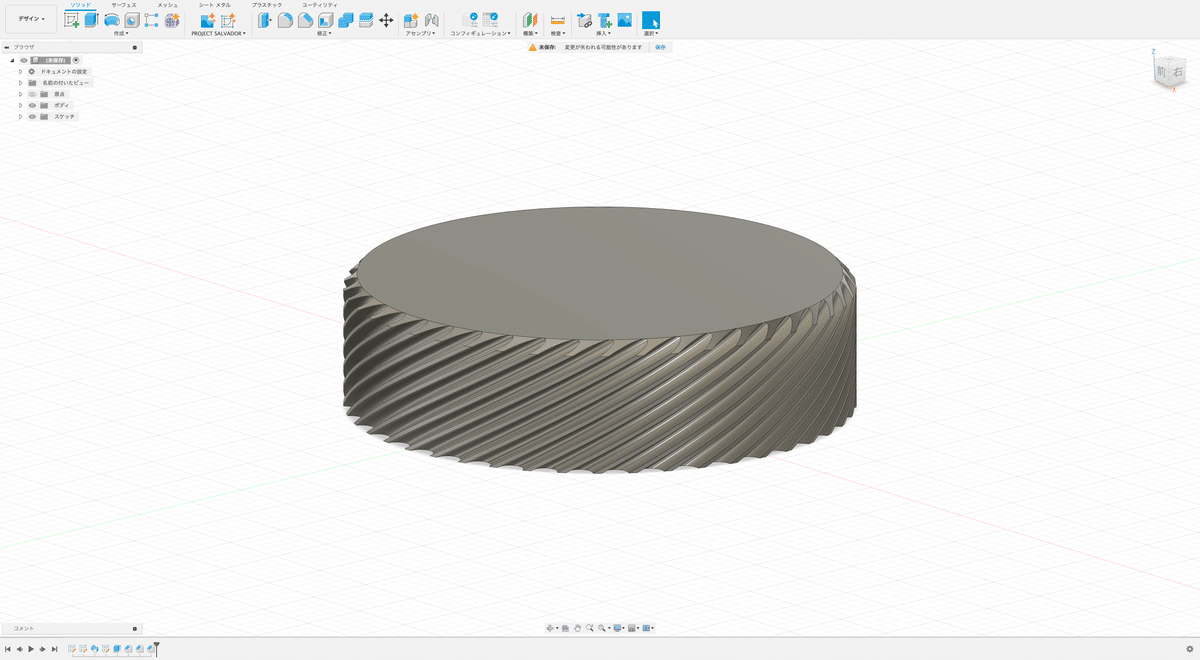The width and height of the screenshot is (1200, 660).
Task: Expand ドキュメントの設定 tree node
Action: tap(20, 72)
